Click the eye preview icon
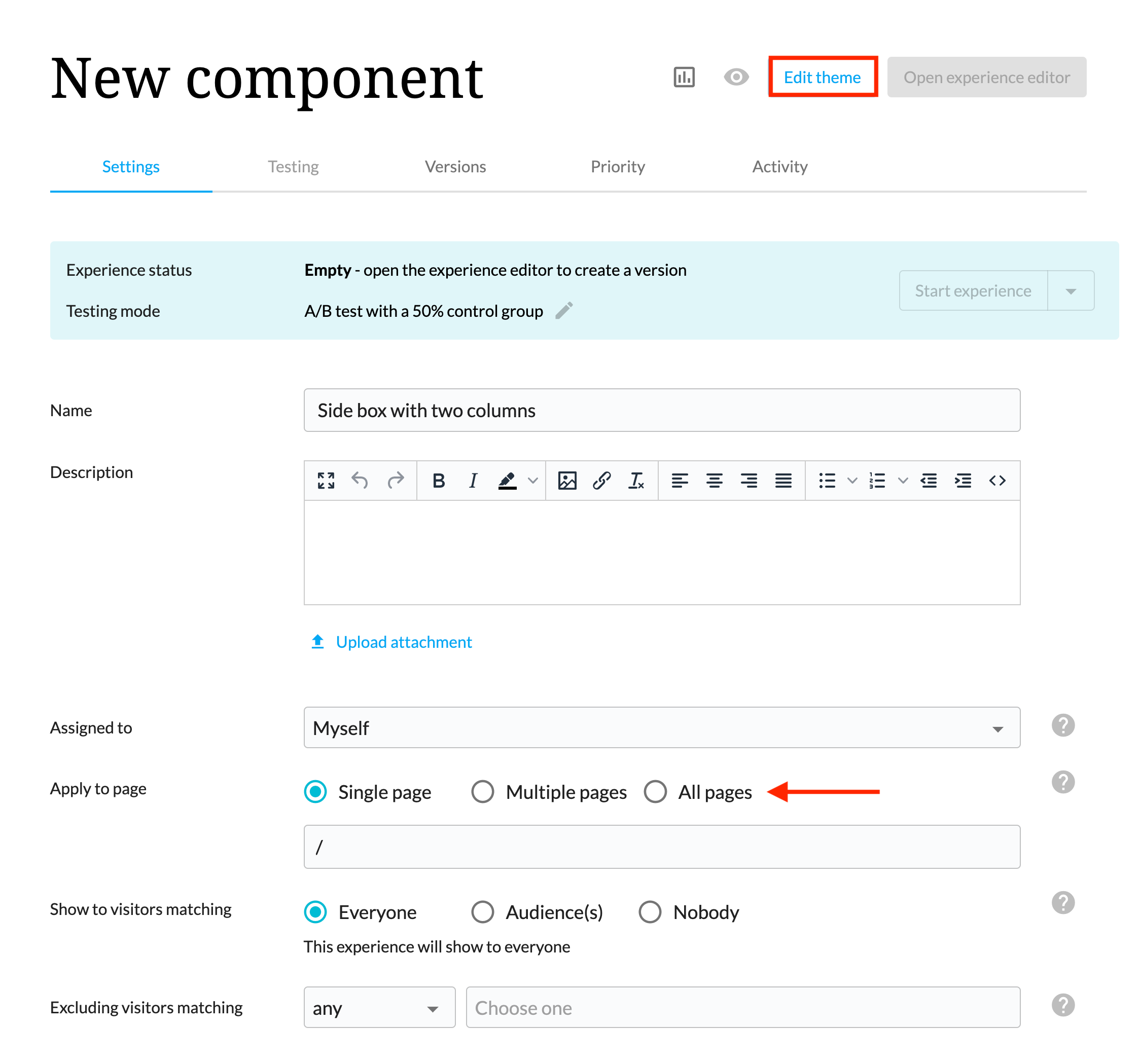The height and width of the screenshot is (1064, 1140). point(736,77)
